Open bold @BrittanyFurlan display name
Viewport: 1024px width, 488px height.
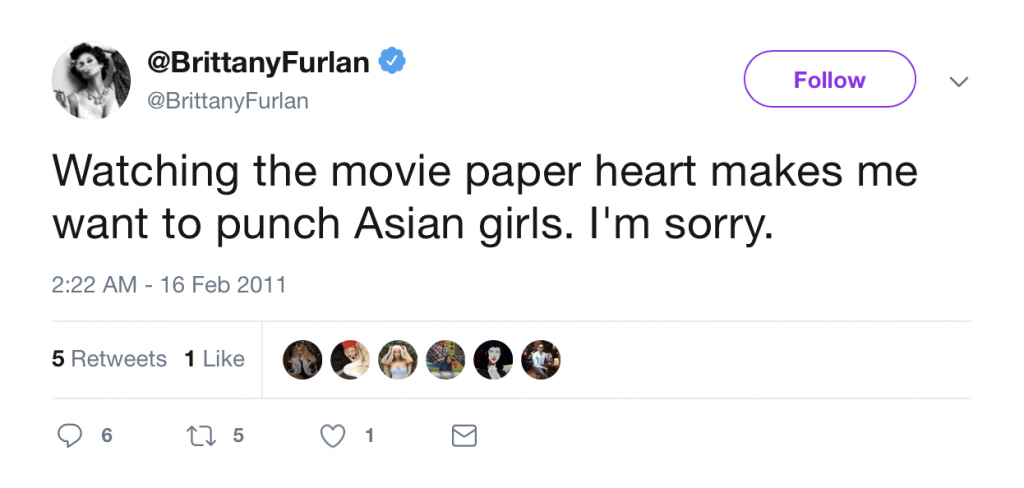(x=259, y=62)
